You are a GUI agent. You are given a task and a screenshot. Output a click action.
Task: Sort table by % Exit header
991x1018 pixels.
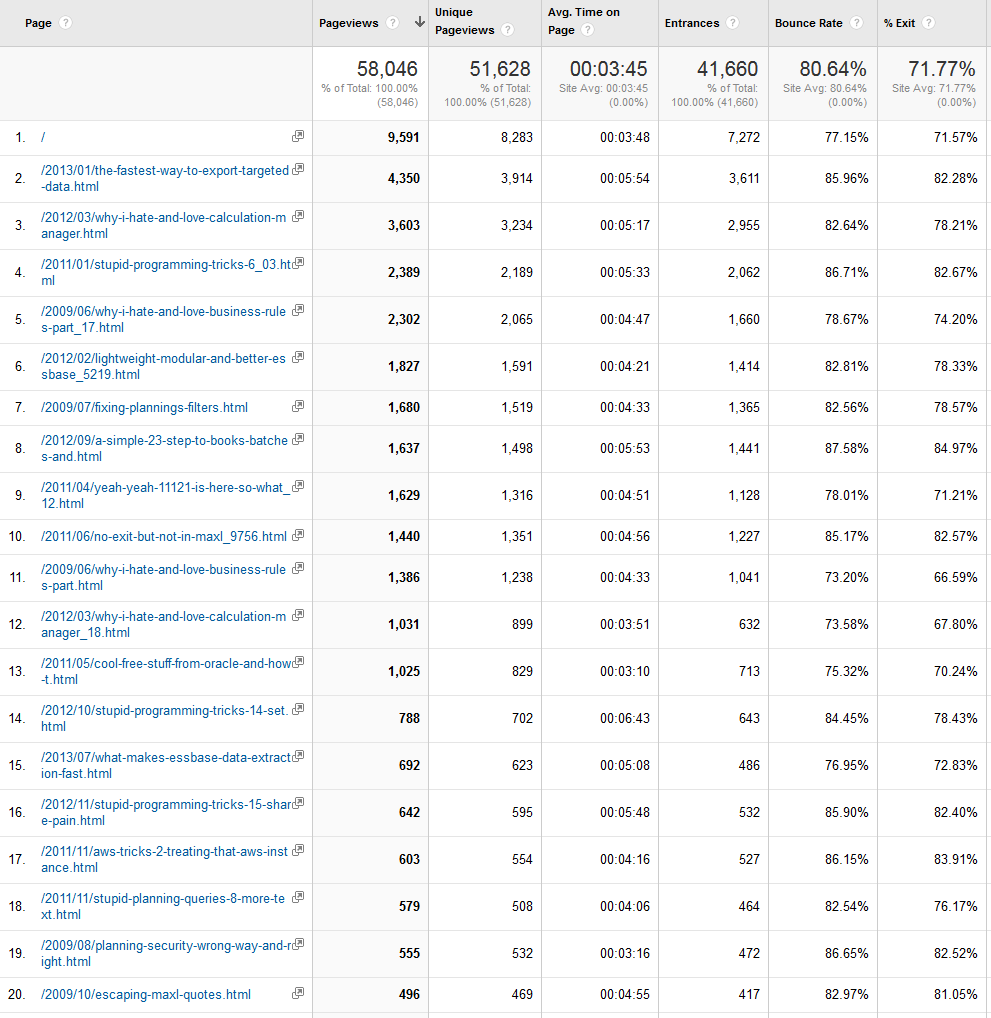[899, 23]
